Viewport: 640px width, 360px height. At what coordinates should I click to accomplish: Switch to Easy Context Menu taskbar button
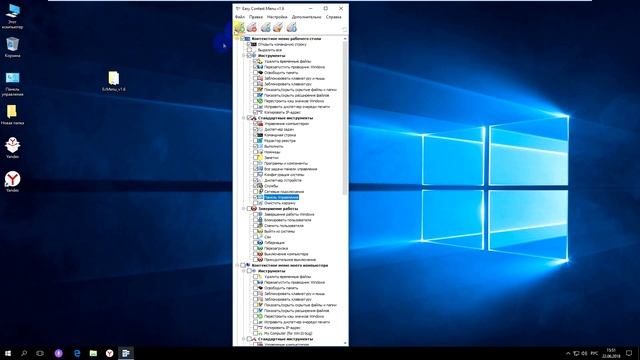tap(126, 353)
